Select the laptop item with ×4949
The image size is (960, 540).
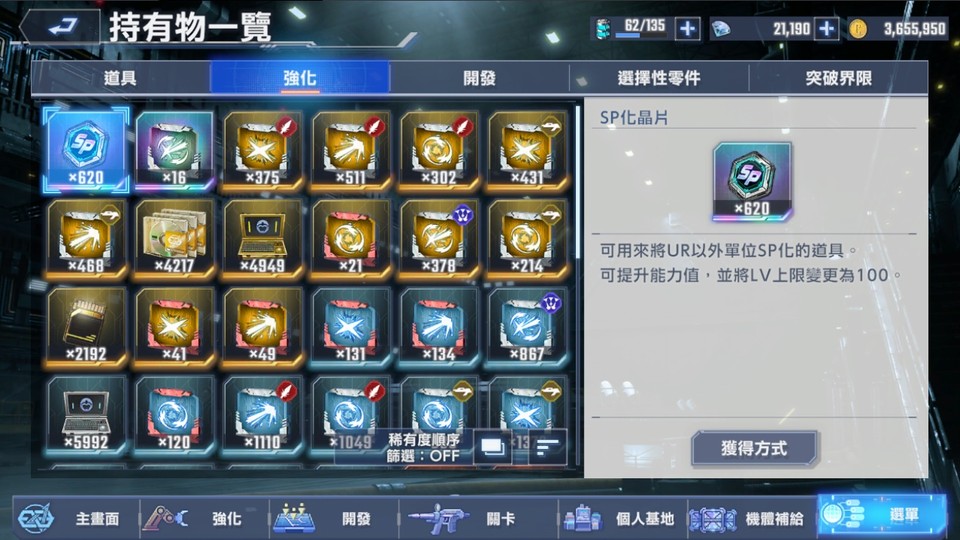coord(262,237)
